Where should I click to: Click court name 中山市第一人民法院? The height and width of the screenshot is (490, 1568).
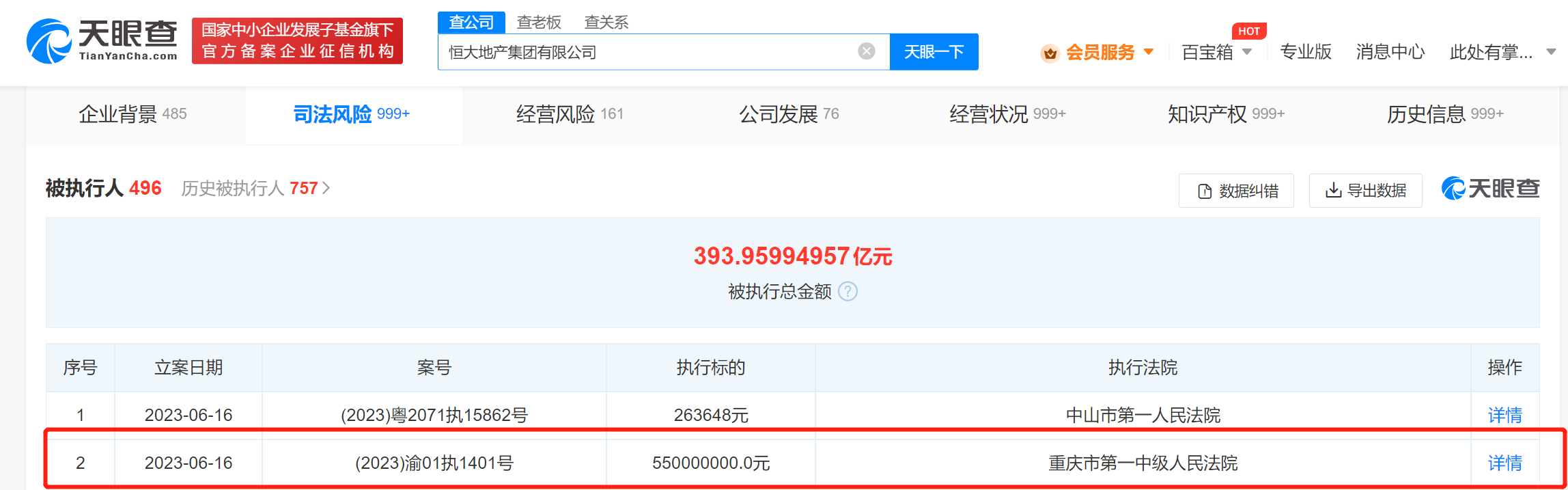click(x=1143, y=415)
